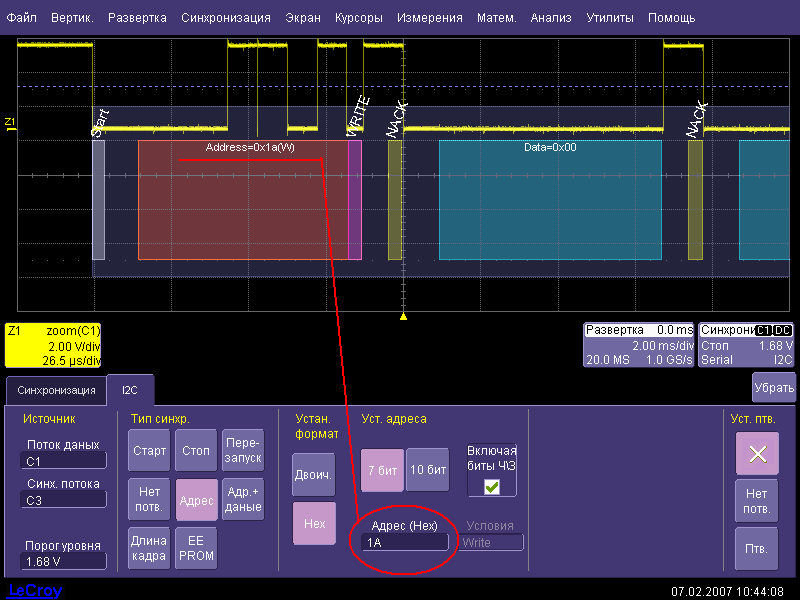Open the Развертка timebase descriptor box
The width and height of the screenshot is (800, 600).
[x=639, y=345]
